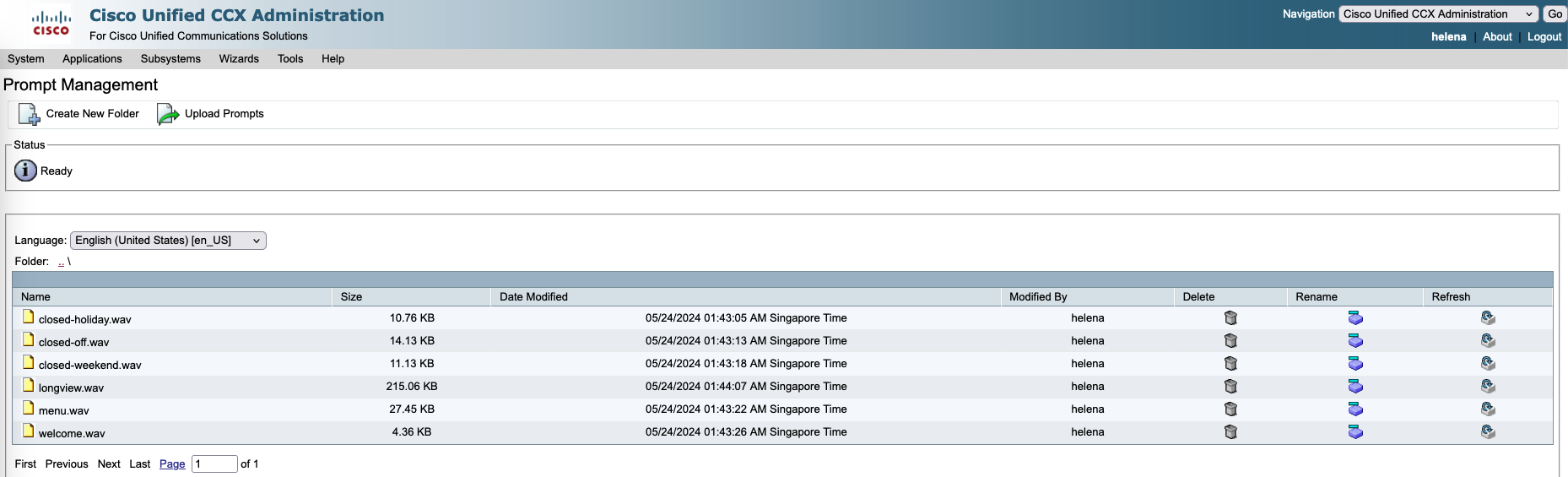Click the refresh icon for closed-weekend.wav

point(1488,364)
